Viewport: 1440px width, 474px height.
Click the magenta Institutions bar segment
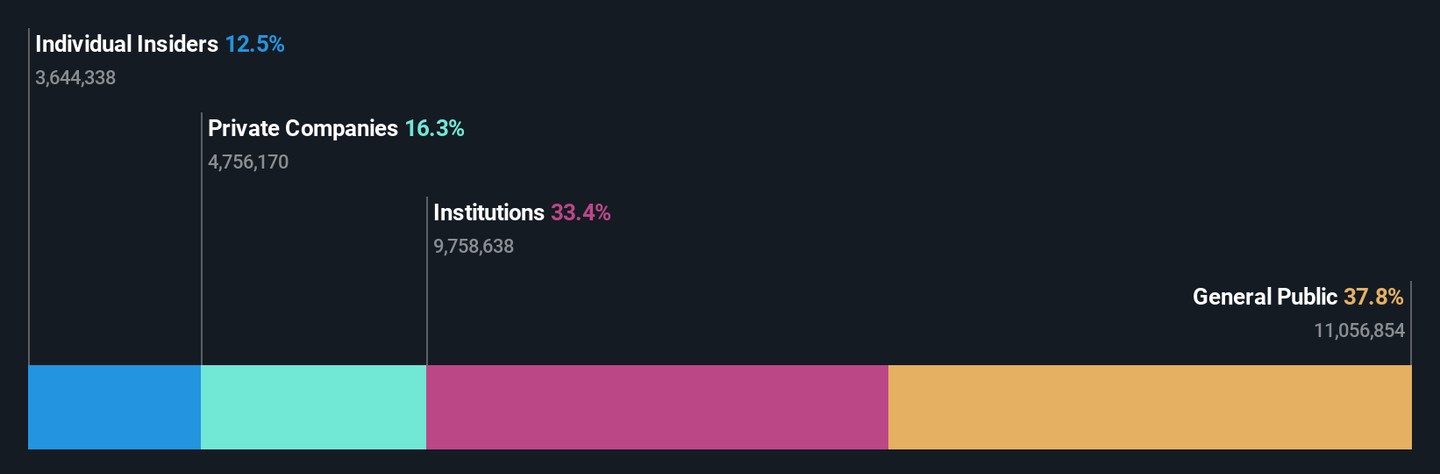point(657,407)
